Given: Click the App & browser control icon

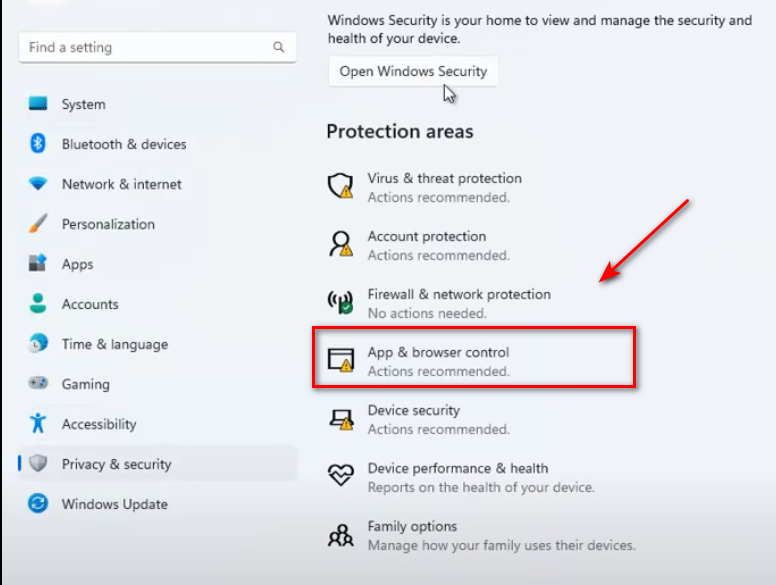Looking at the screenshot, I should point(341,360).
